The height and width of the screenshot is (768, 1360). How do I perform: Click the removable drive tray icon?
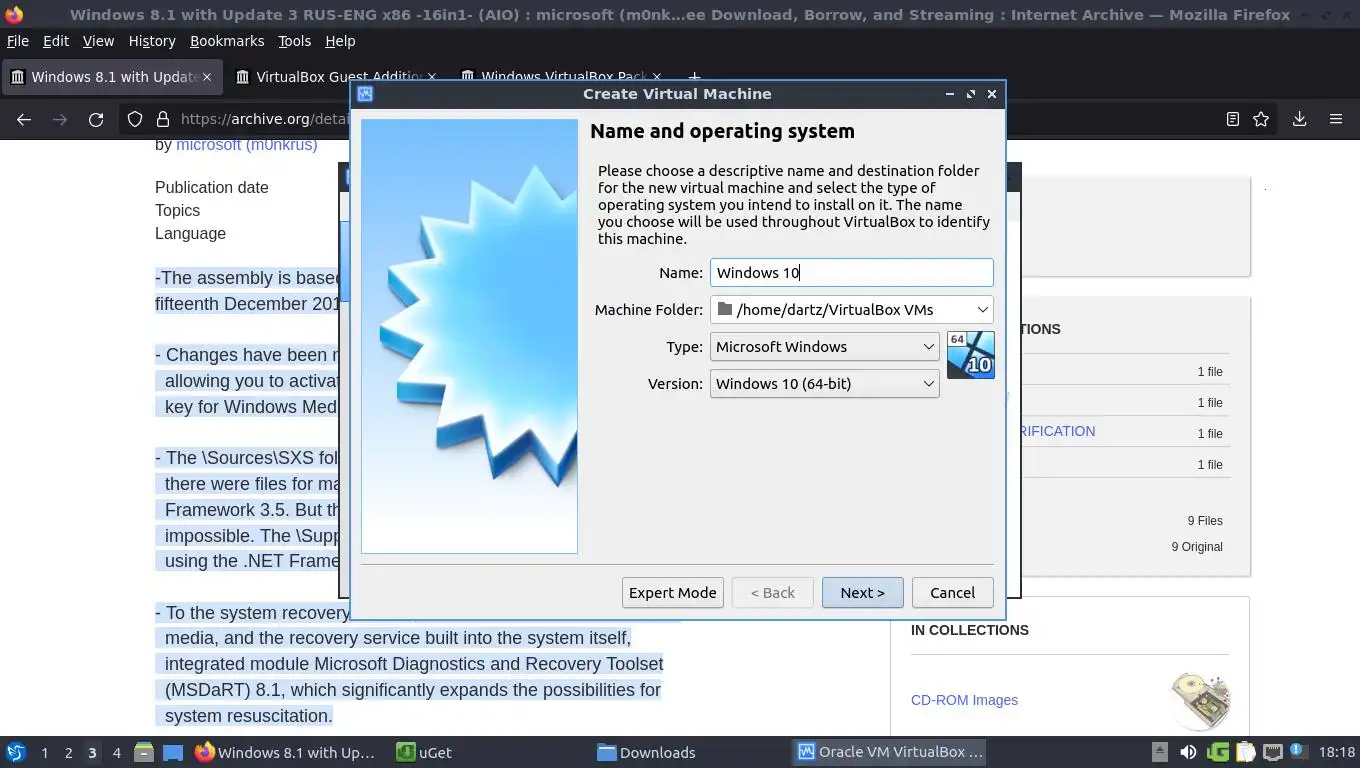tap(1160, 752)
